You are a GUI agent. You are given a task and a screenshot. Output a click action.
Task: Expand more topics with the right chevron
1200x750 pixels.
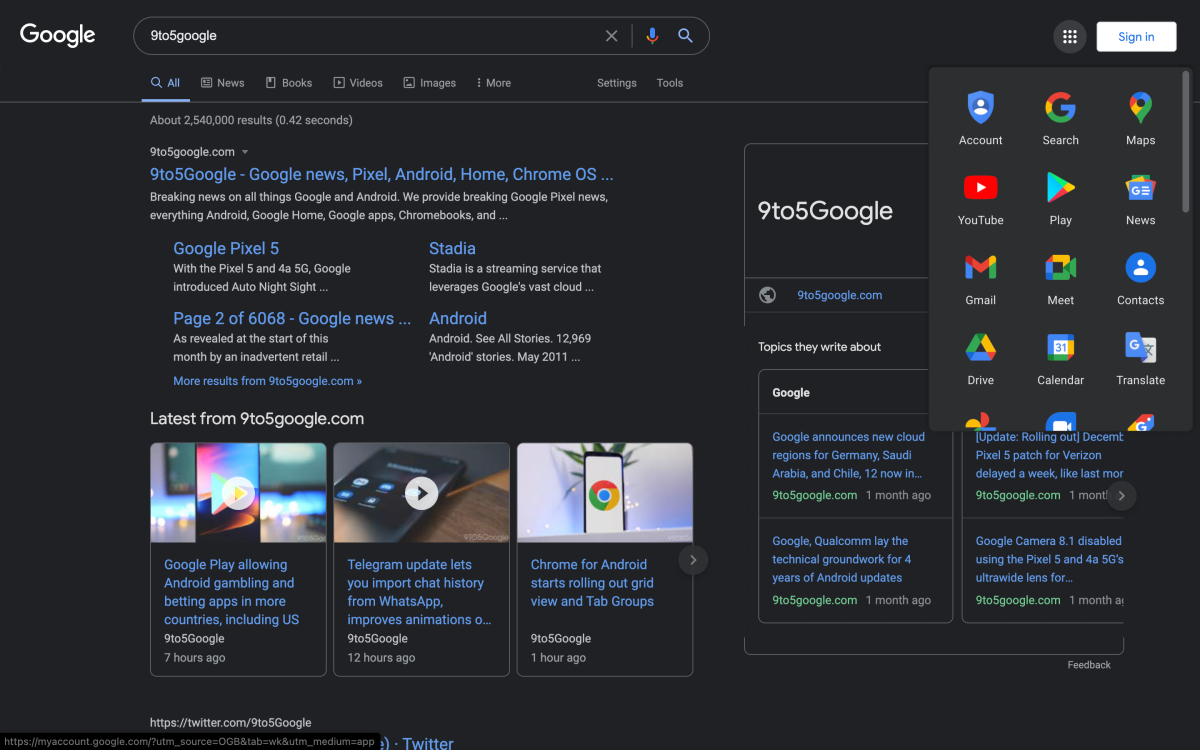click(1121, 495)
